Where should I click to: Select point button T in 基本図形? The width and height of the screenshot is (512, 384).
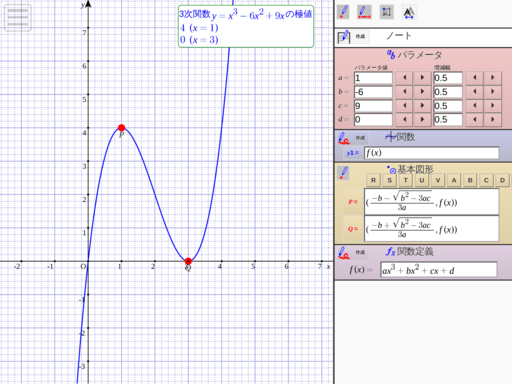[x=406, y=180]
